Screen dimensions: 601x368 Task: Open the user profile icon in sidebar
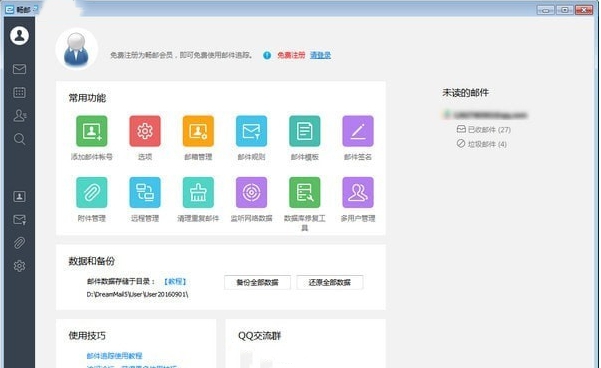(19, 36)
